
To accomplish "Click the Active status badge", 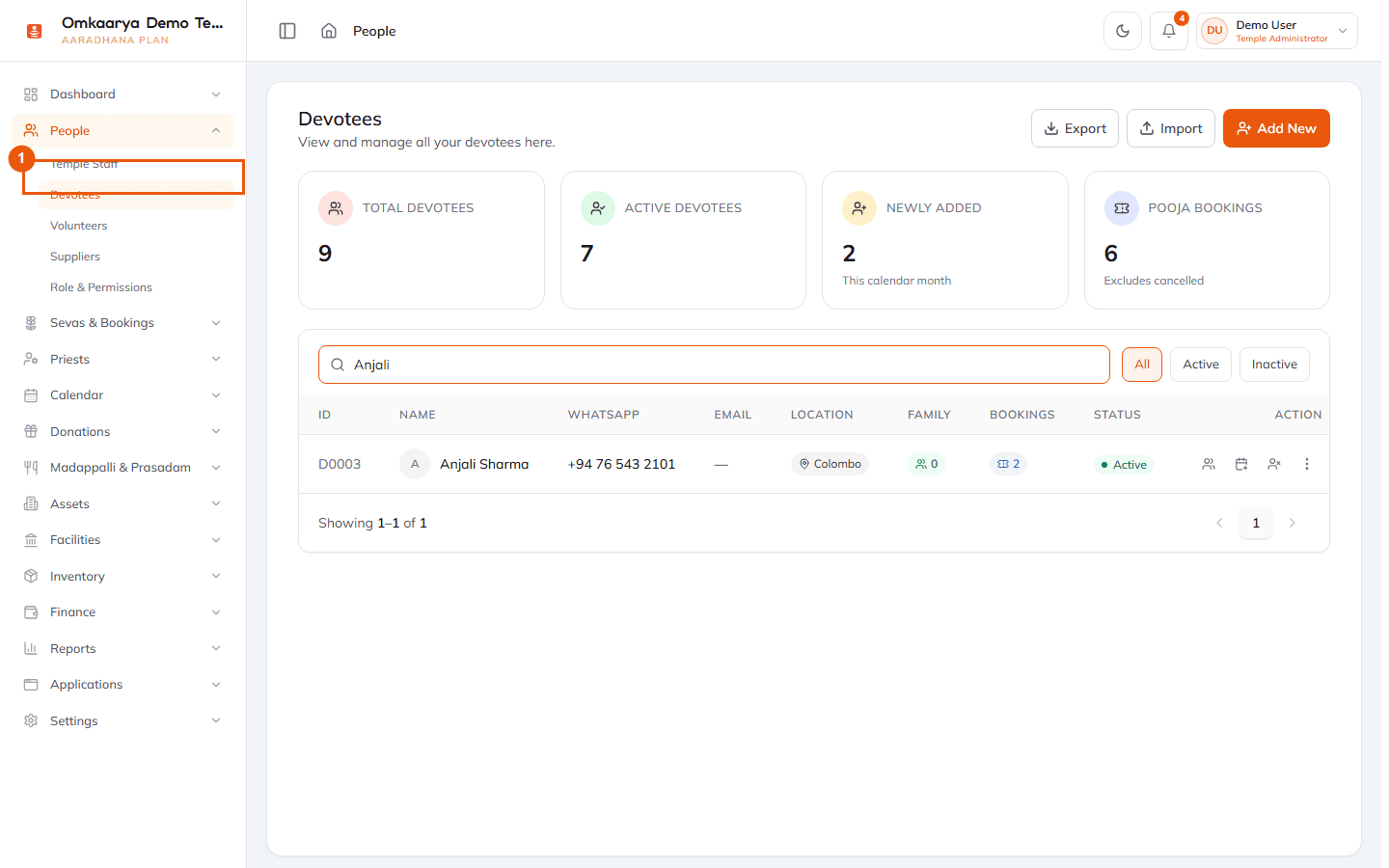I will coord(1124,464).
